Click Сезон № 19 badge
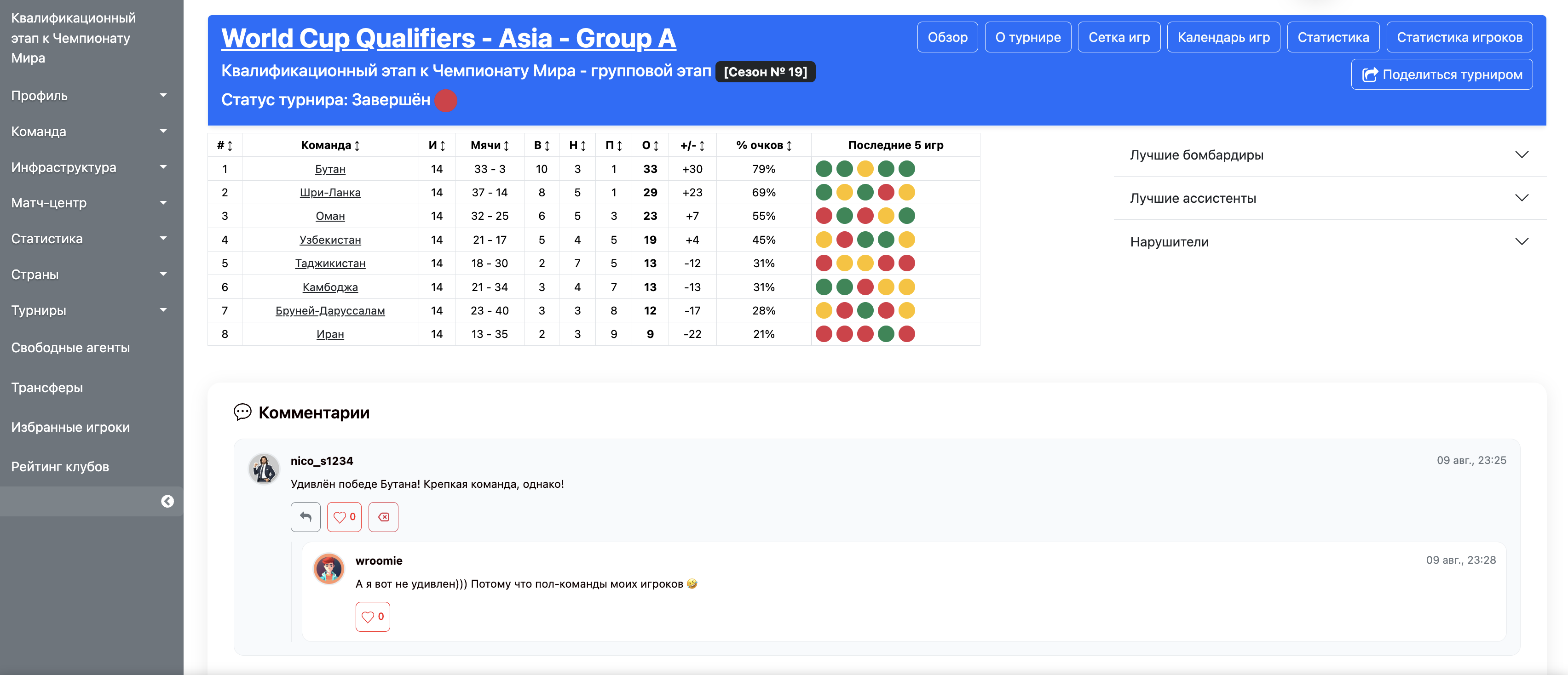This screenshot has width=1568, height=675. (765, 72)
